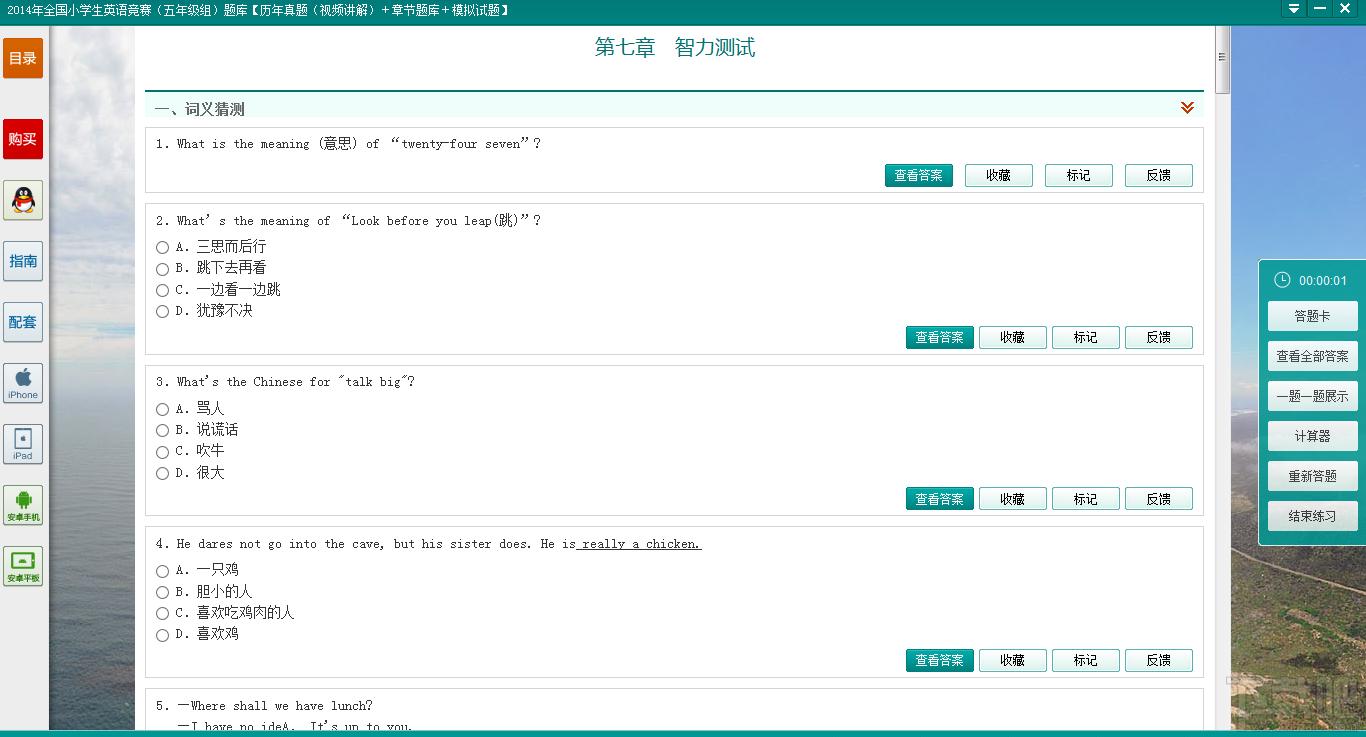The width and height of the screenshot is (1366, 737).
Task: Click the red 购买 sidebar button
Action: click(x=23, y=139)
